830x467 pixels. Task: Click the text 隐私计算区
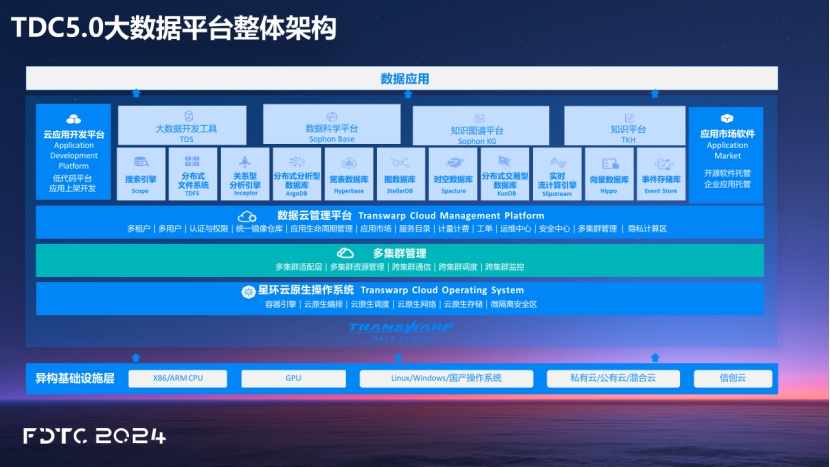click(x=647, y=229)
